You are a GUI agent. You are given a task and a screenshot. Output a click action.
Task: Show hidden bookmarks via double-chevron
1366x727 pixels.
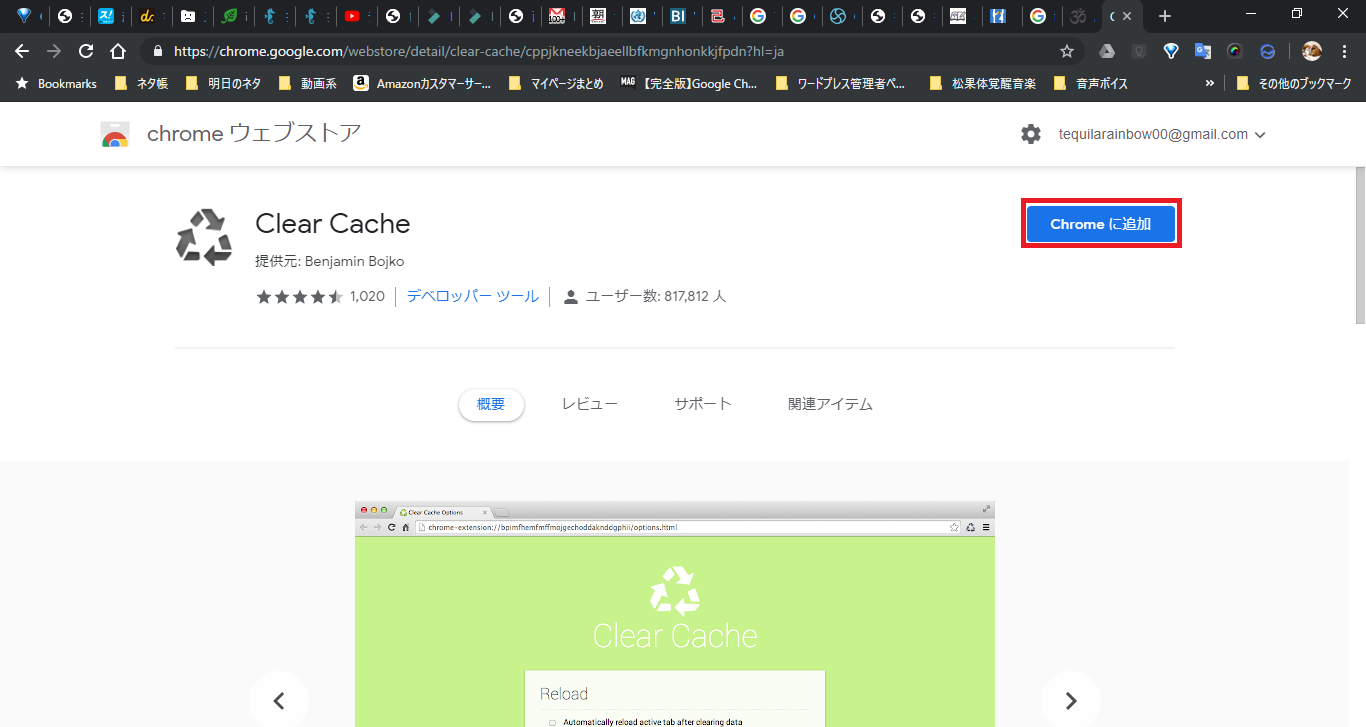click(1210, 84)
